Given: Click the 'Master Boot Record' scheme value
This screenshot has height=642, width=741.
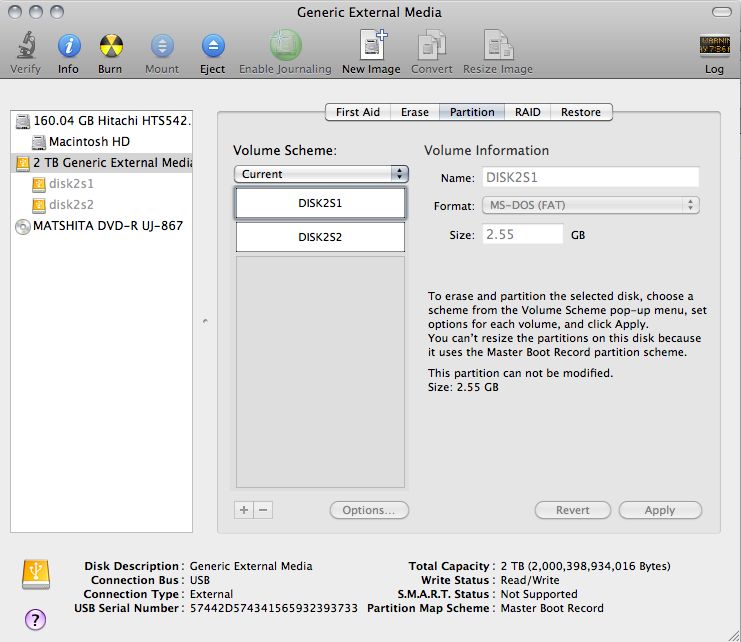Looking at the screenshot, I should pyautogui.click(x=552, y=608).
